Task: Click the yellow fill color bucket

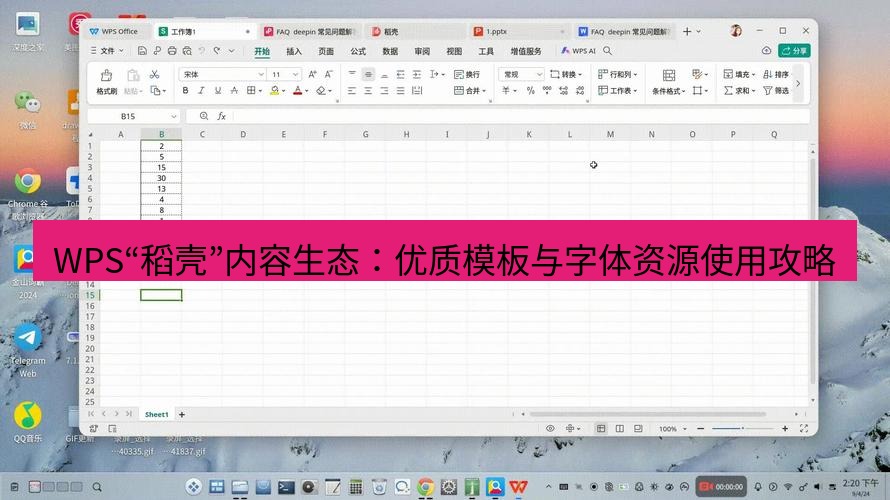Action: [x=275, y=91]
